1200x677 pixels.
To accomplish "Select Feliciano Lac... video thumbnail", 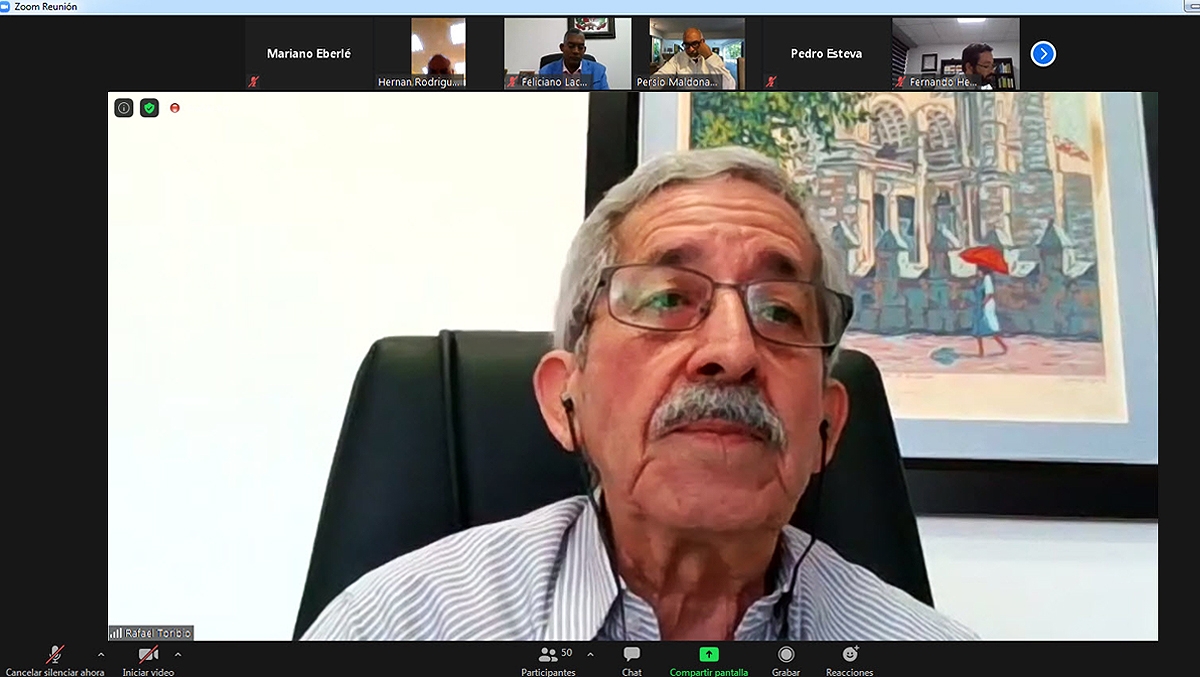I will tap(567, 54).
